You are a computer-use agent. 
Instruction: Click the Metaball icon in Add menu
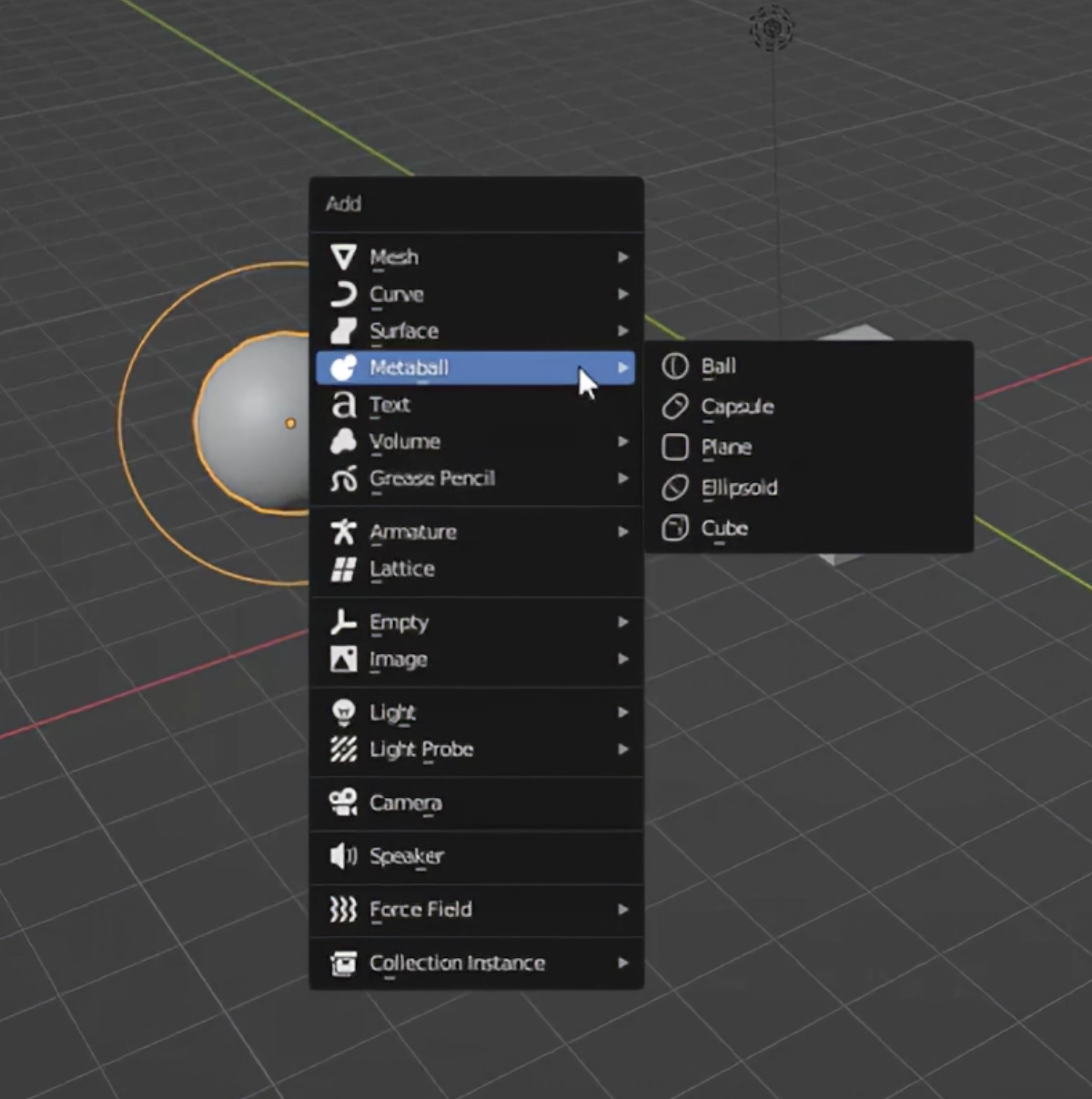343,368
